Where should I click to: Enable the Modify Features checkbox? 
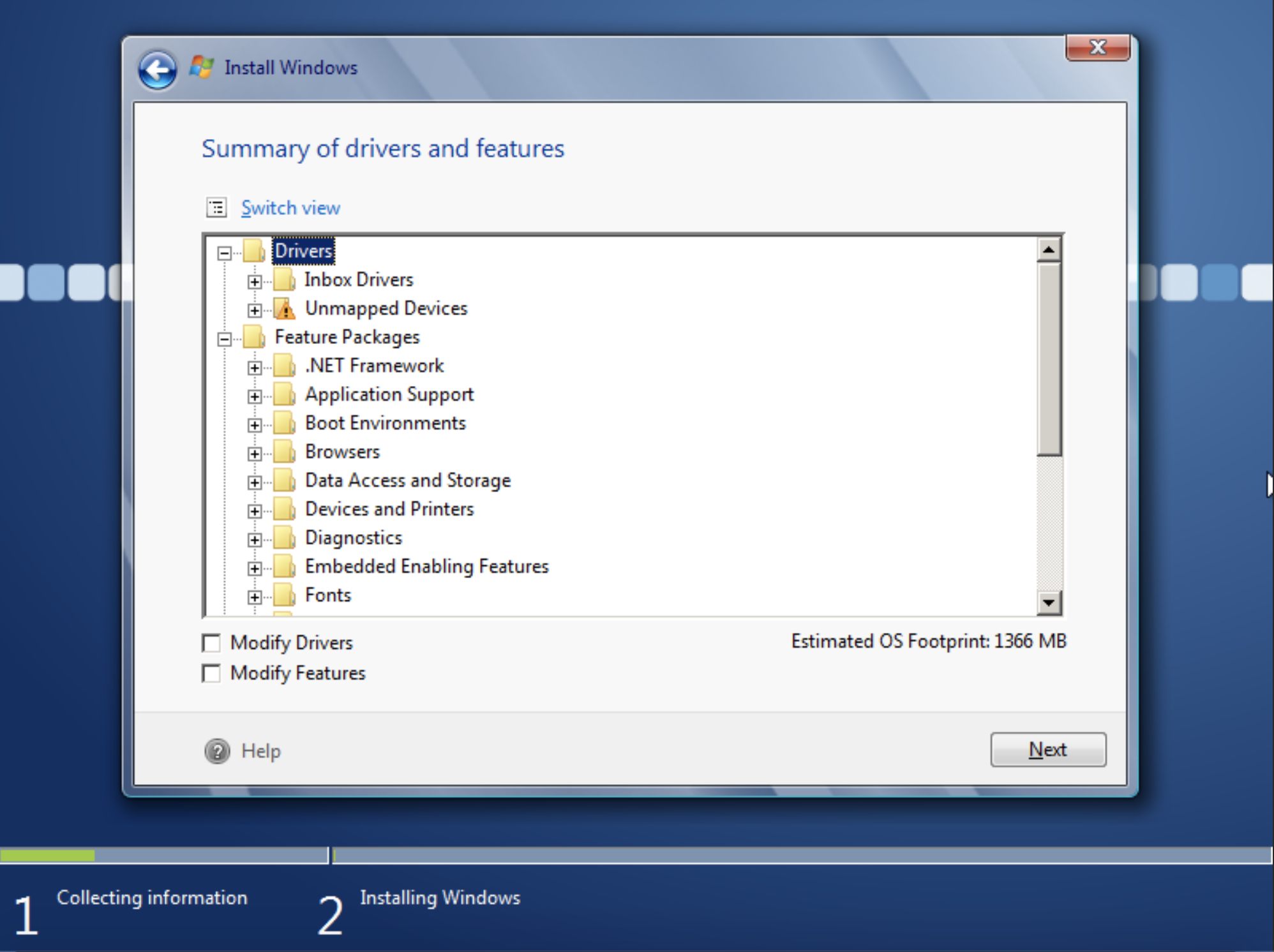211,673
